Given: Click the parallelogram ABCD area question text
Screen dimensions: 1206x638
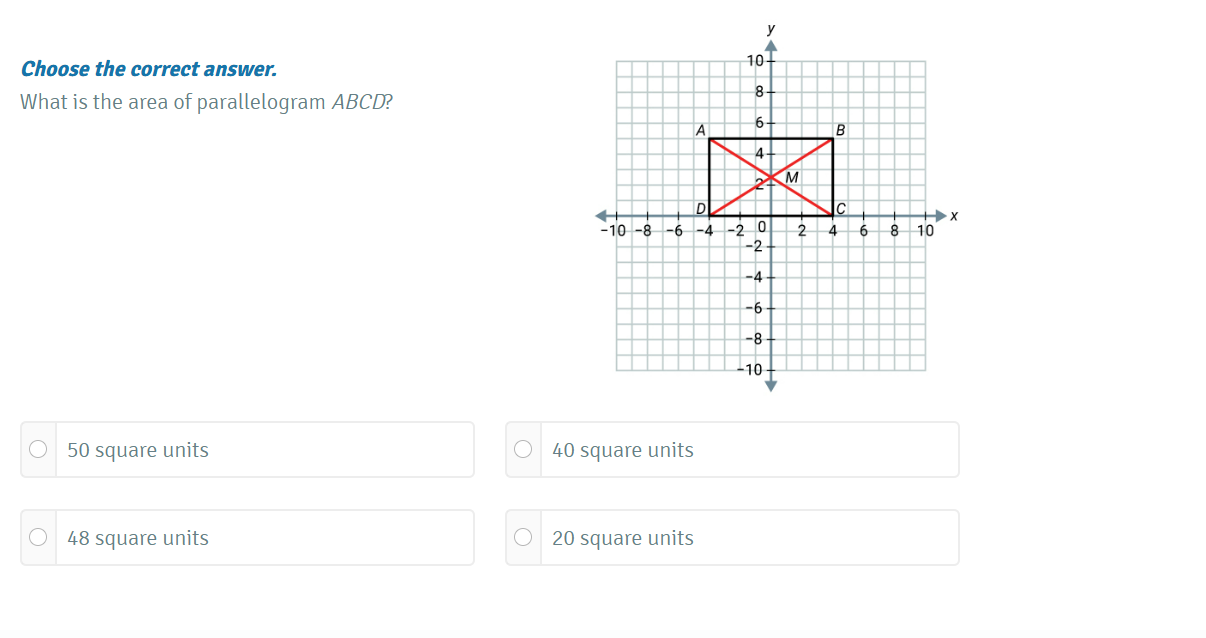Looking at the screenshot, I should [x=207, y=102].
